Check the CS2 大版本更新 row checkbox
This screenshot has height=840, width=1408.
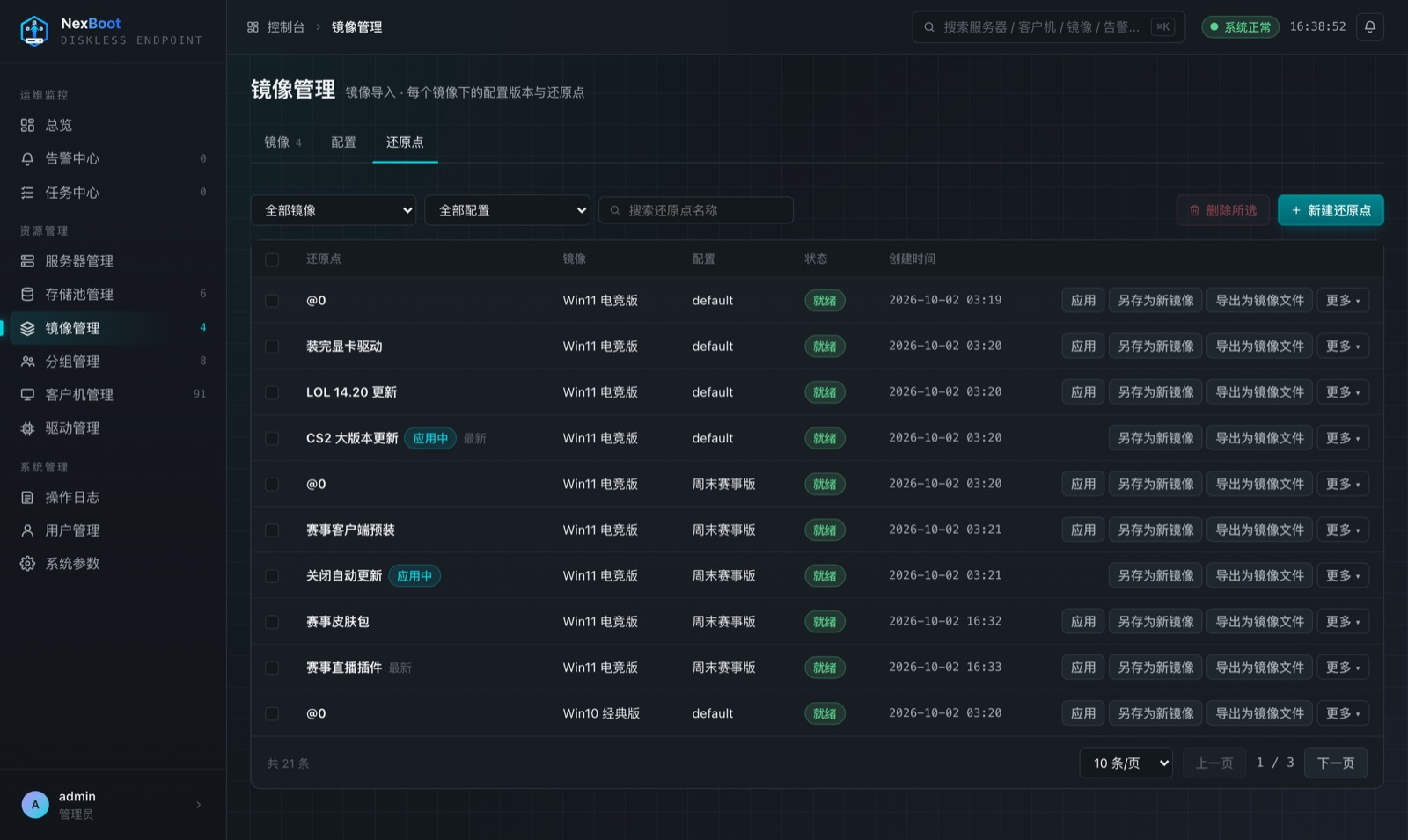click(272, 438)
